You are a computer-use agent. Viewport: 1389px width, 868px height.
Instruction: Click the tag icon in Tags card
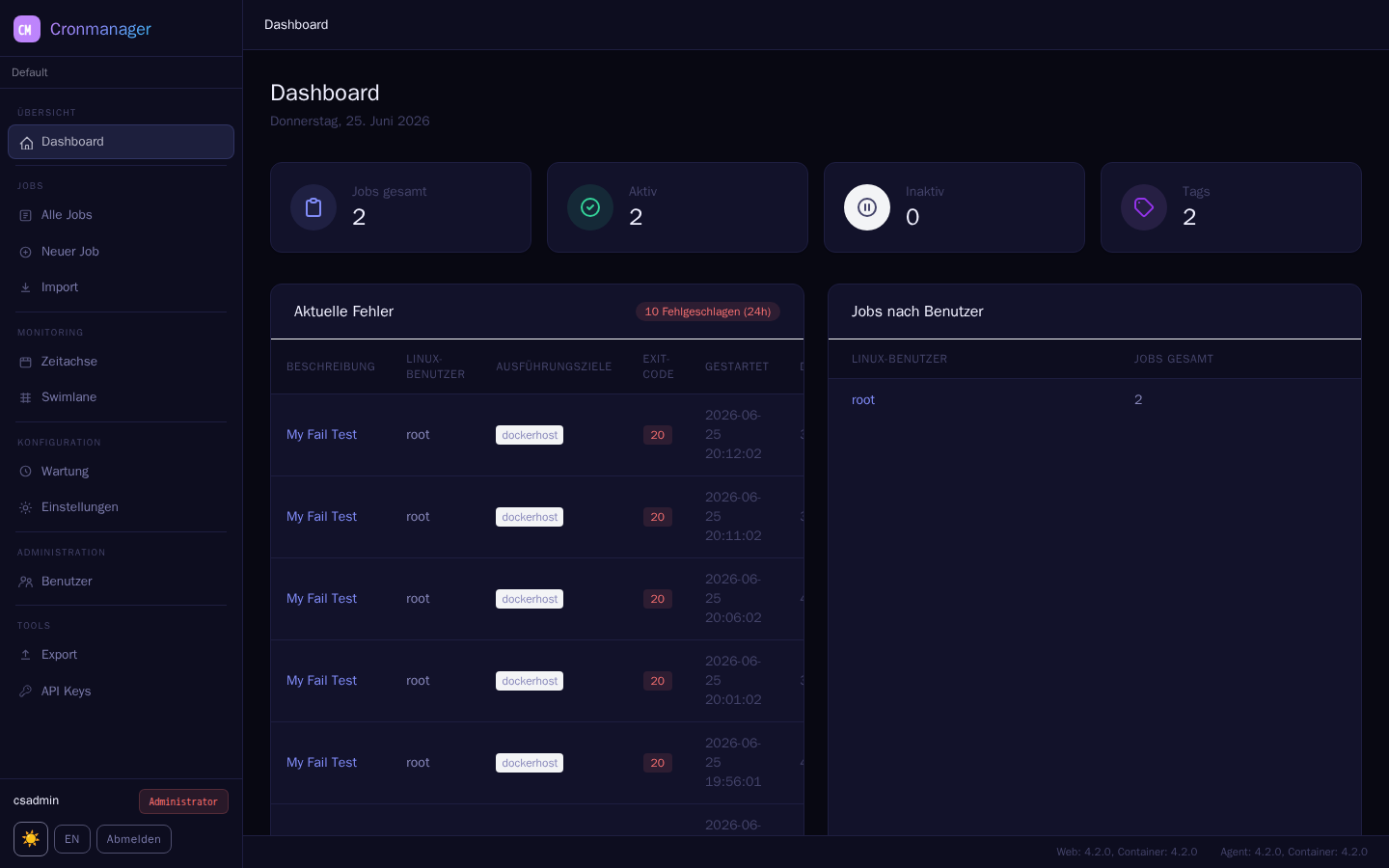coord(1144,207)
